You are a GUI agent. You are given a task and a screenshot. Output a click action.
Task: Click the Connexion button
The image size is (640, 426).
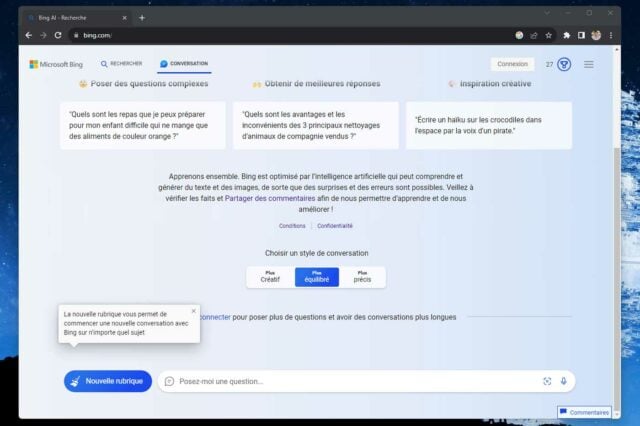click(x=512, y=64)
